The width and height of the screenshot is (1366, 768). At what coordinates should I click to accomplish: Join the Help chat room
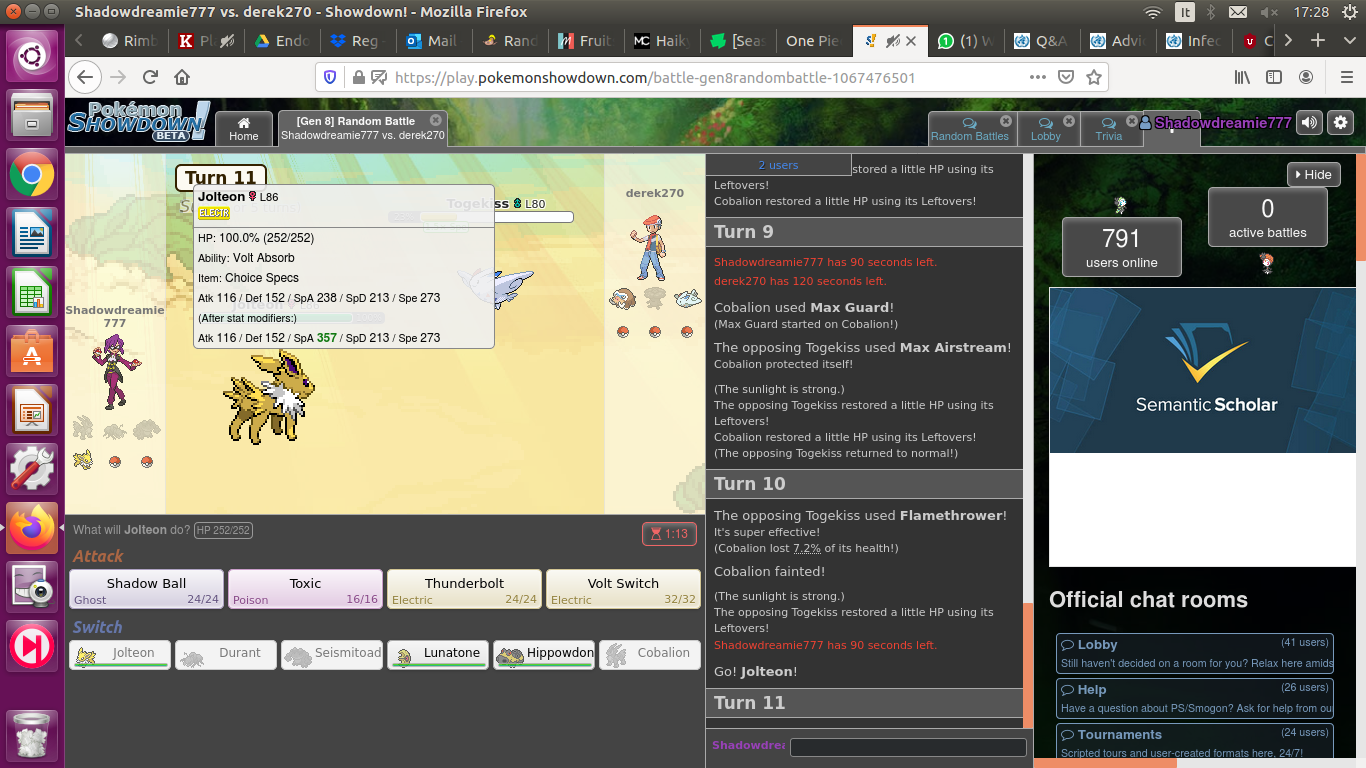coord(1195,699)
